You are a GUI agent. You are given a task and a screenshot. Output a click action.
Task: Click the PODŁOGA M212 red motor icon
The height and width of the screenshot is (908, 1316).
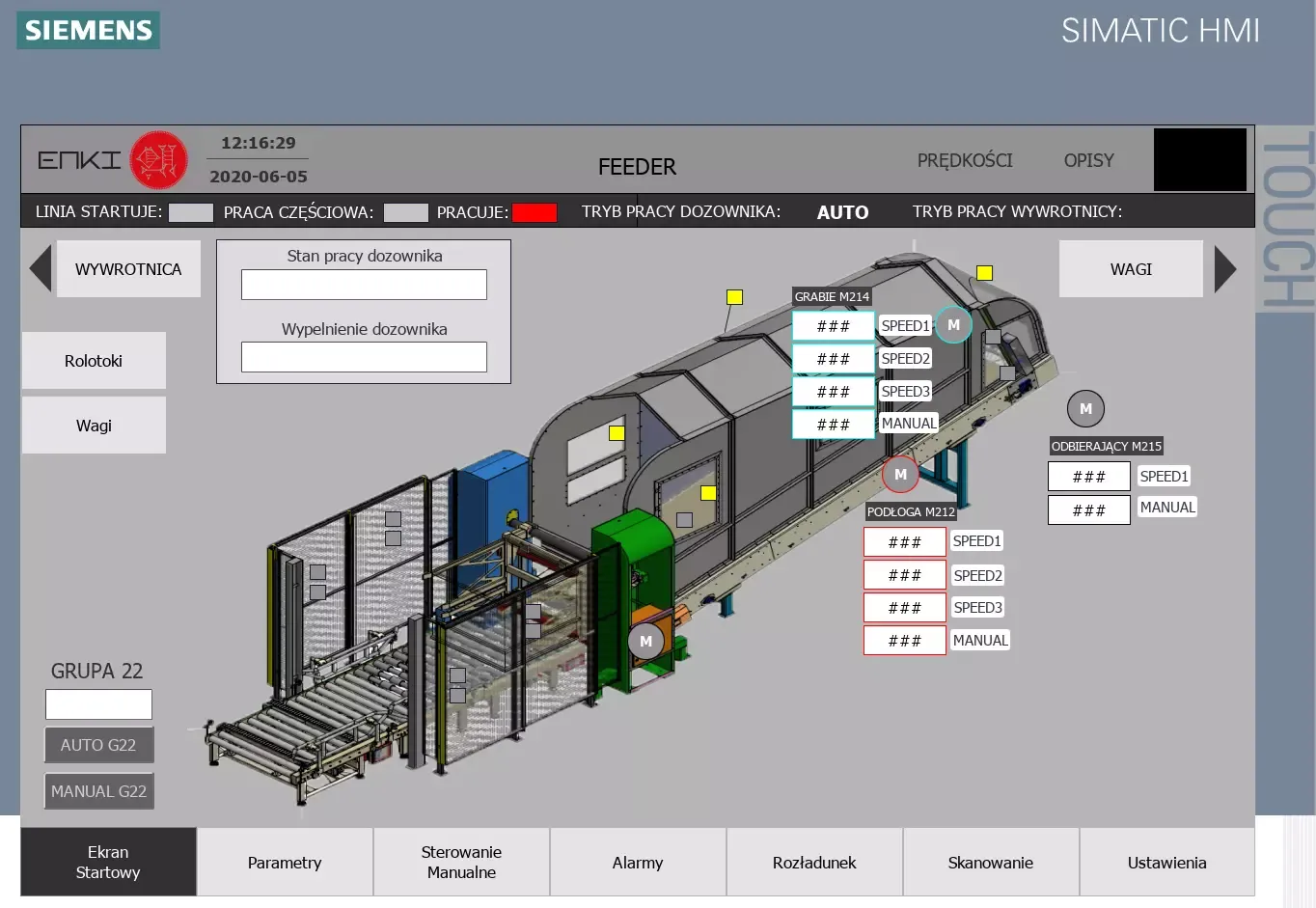tap(900, 474)
